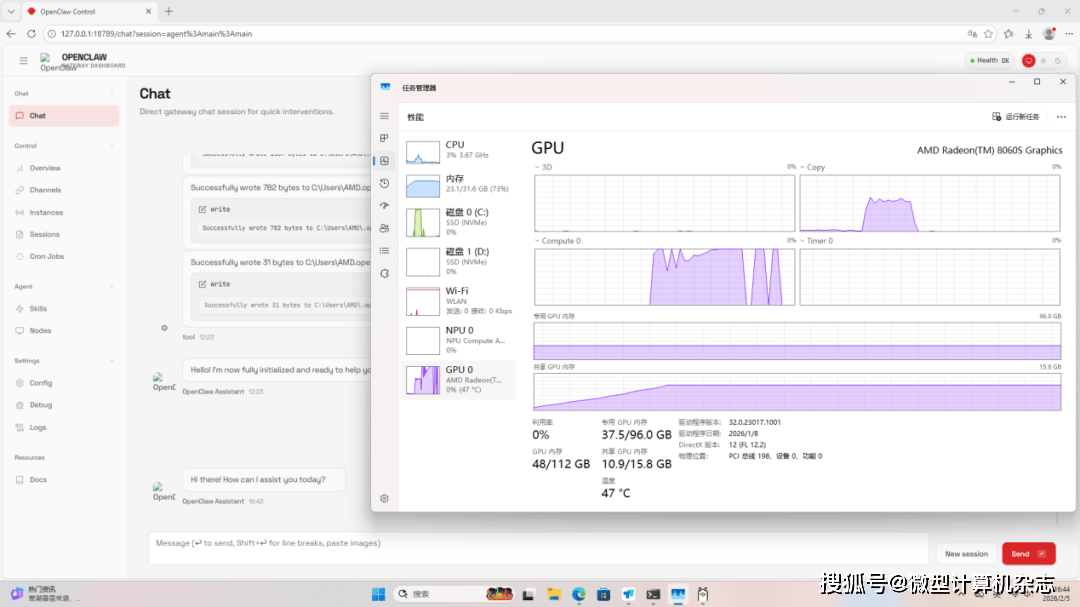Open the Details list icon in Task Manager

[x=384, y=250]
